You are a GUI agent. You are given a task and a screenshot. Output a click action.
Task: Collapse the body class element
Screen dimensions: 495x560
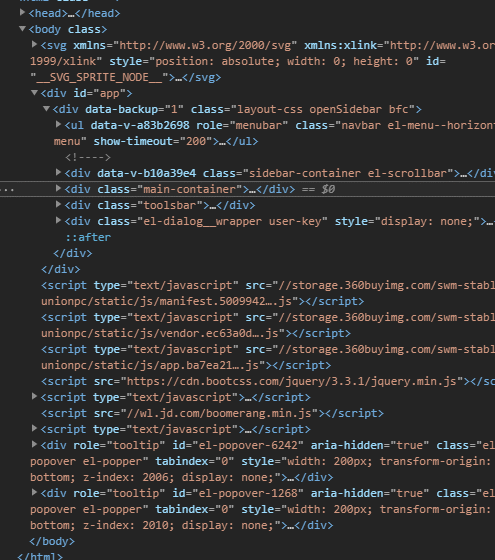click(22, 29)
